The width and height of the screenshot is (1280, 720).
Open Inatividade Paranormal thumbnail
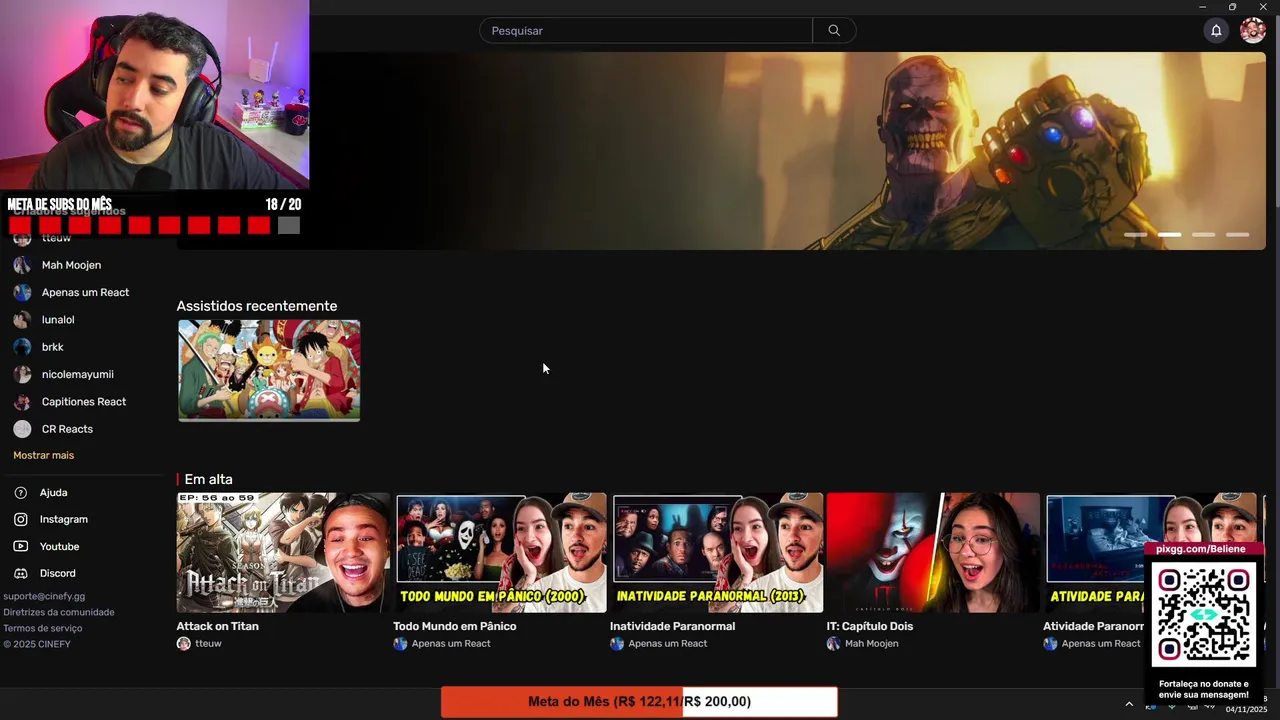click(717, 552)
